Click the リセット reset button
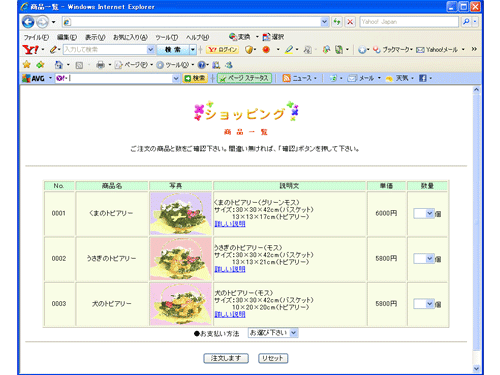 pyautogui.click(x=273, y=358)
